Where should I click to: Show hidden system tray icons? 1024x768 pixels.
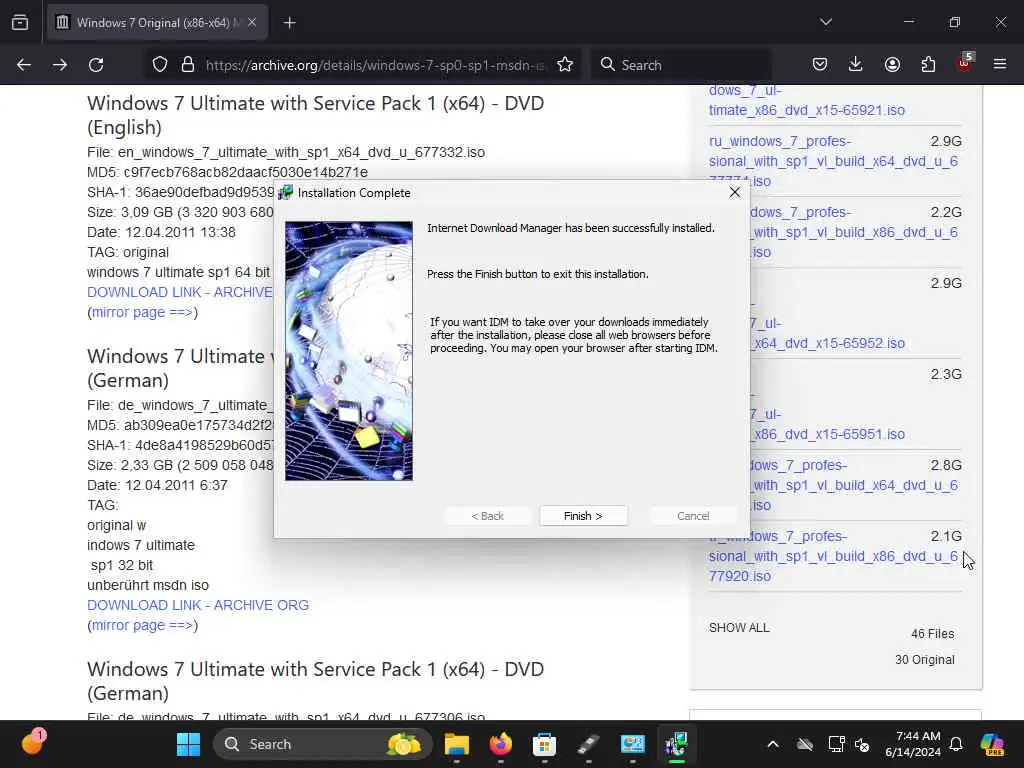(773, 744)
